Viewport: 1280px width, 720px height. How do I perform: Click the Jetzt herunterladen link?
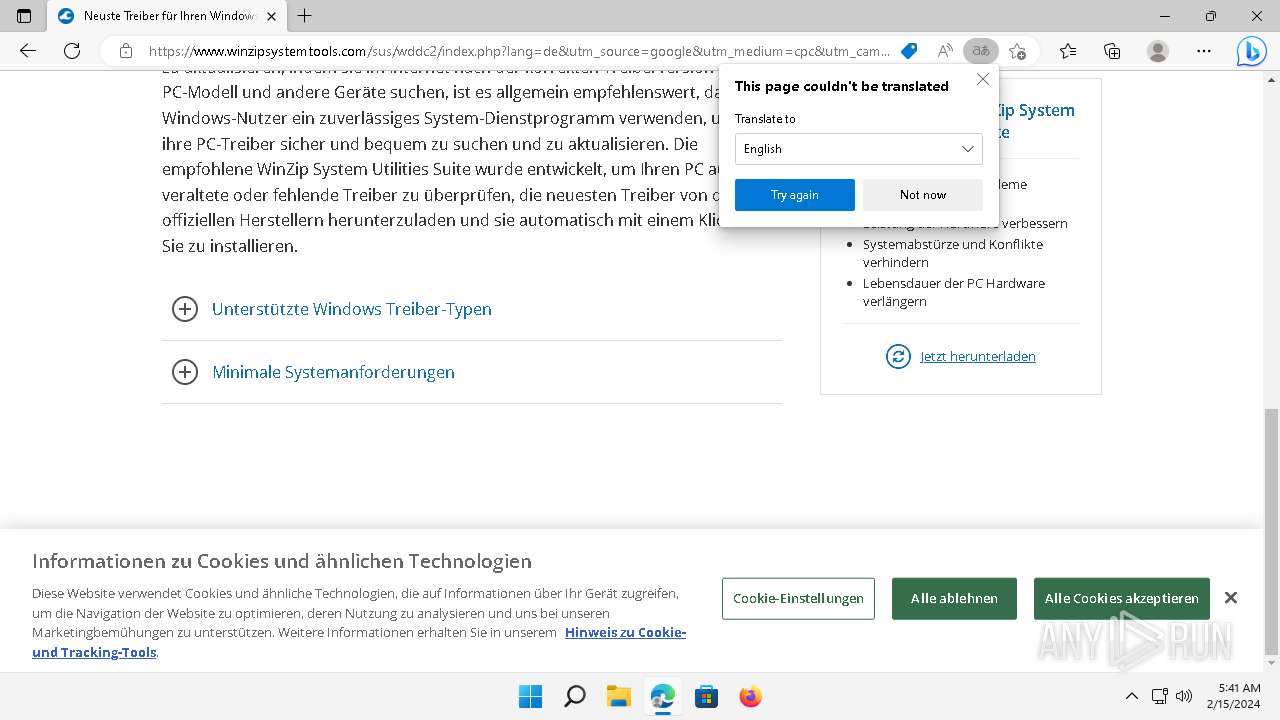[978, 356]
